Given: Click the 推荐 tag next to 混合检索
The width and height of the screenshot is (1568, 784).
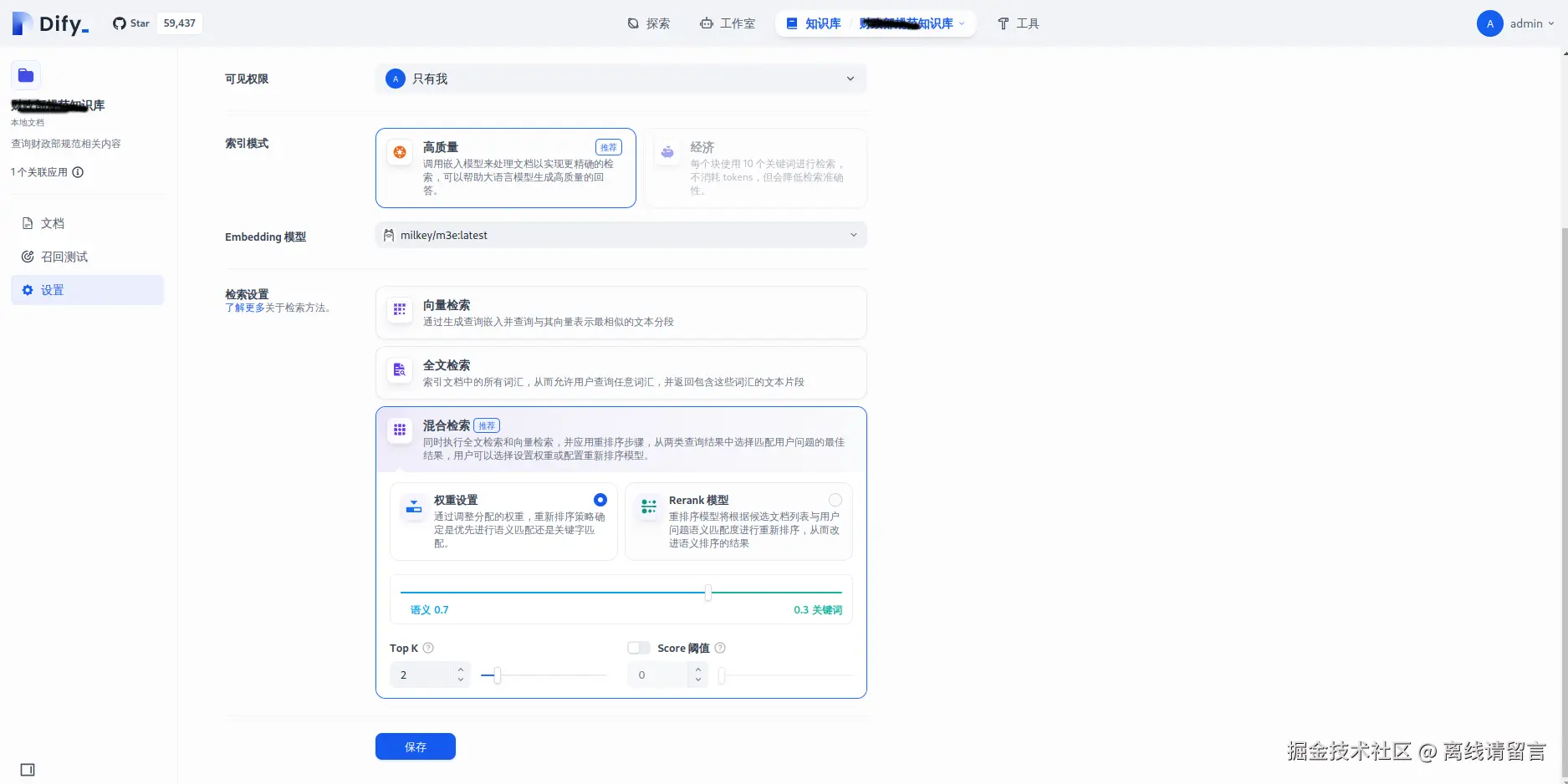Looking at the screenshot, I should [x=487, y=425].
